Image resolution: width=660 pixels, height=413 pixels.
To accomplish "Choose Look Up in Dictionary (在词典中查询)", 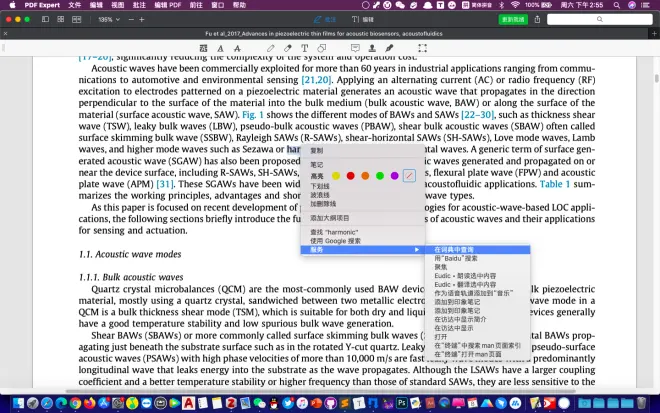I will 478,250.
